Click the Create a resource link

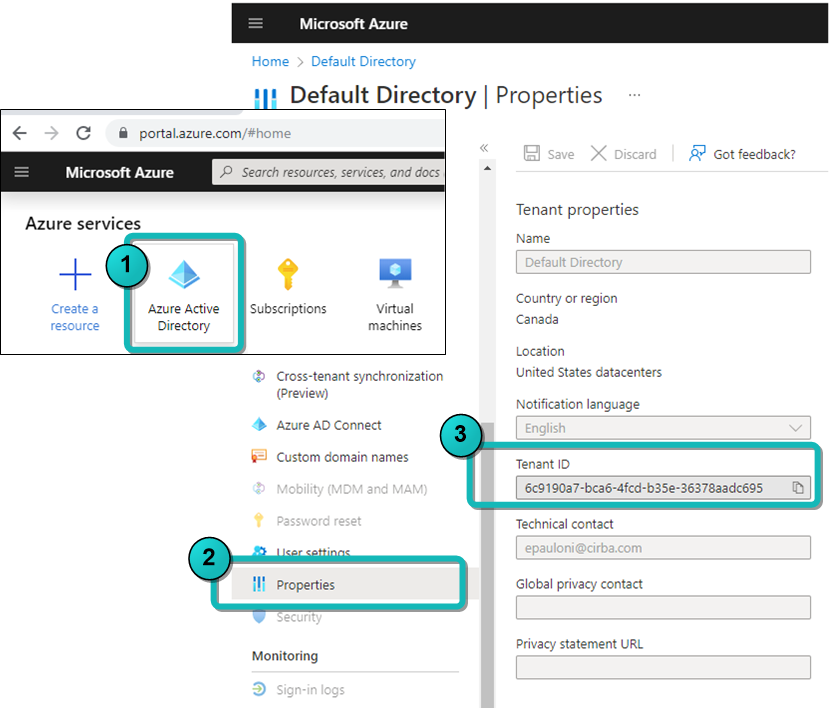pyautogui.click(x=75, y=317)
